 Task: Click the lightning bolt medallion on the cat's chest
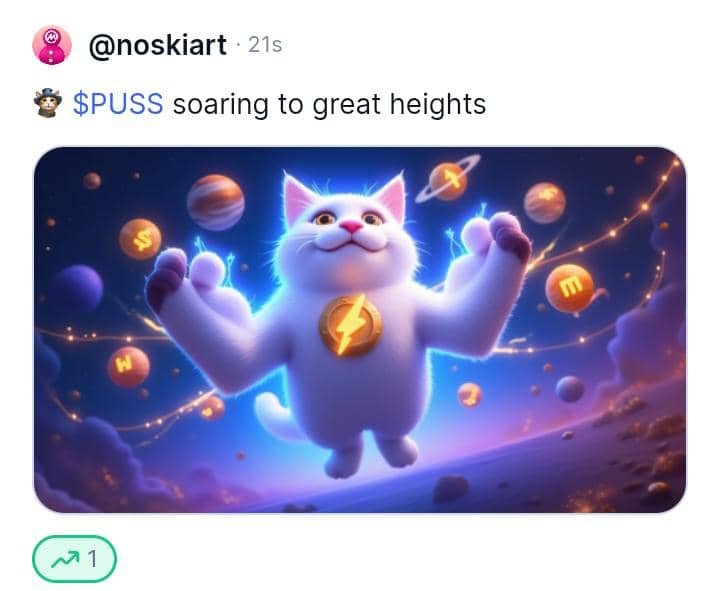(351, 326)
